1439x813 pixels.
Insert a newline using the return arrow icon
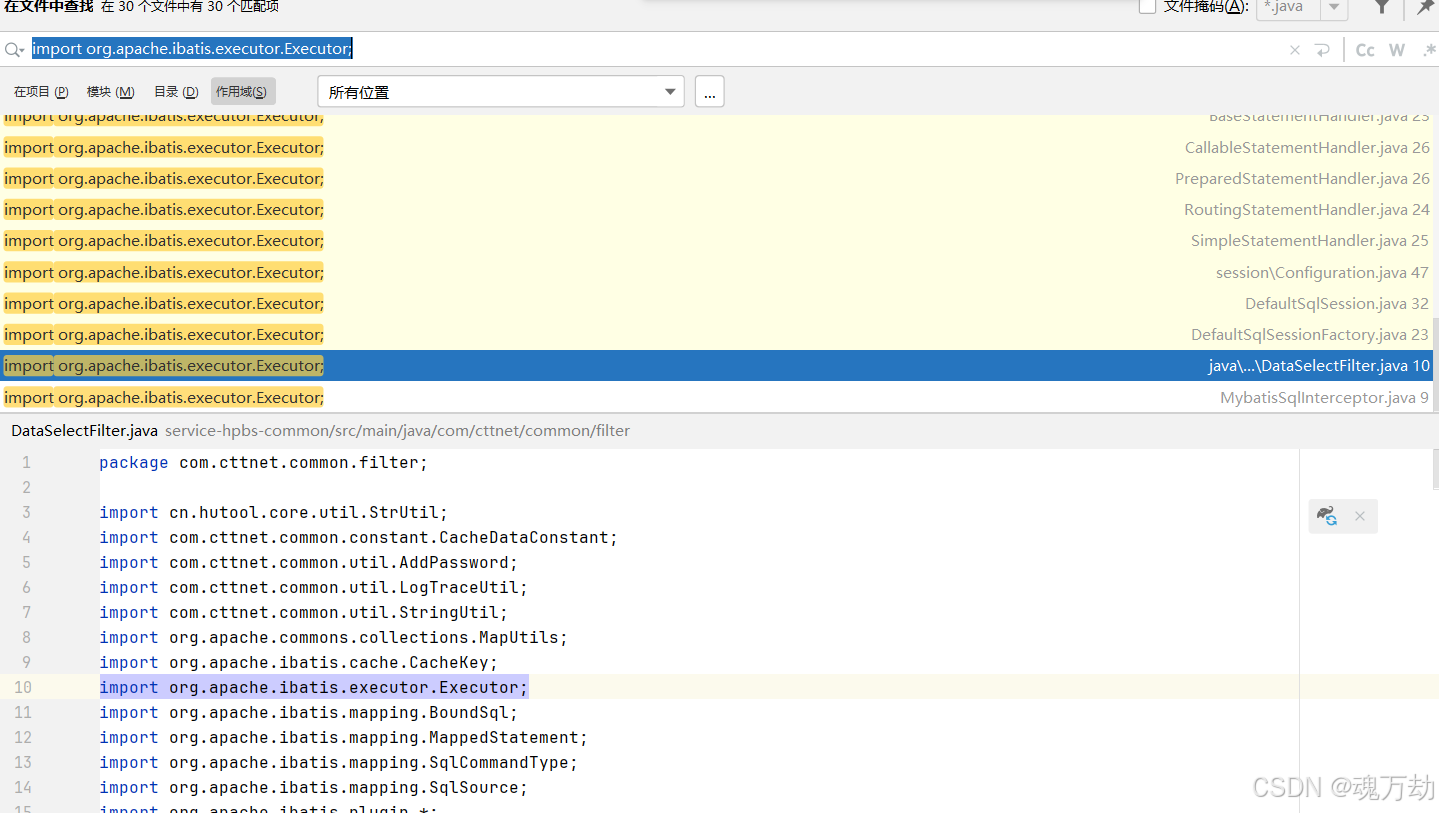coord(1323,48)
